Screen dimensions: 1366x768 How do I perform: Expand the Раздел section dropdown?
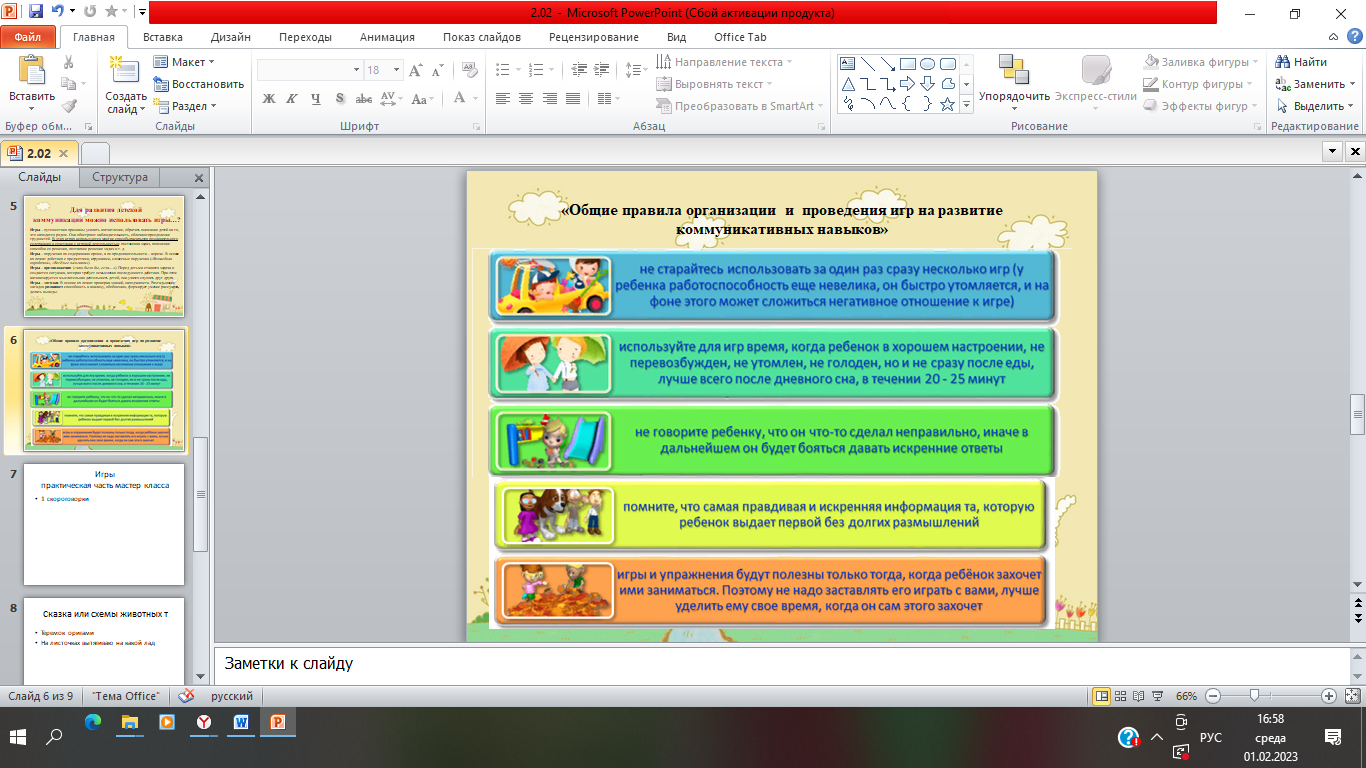[x=184, y=106]
